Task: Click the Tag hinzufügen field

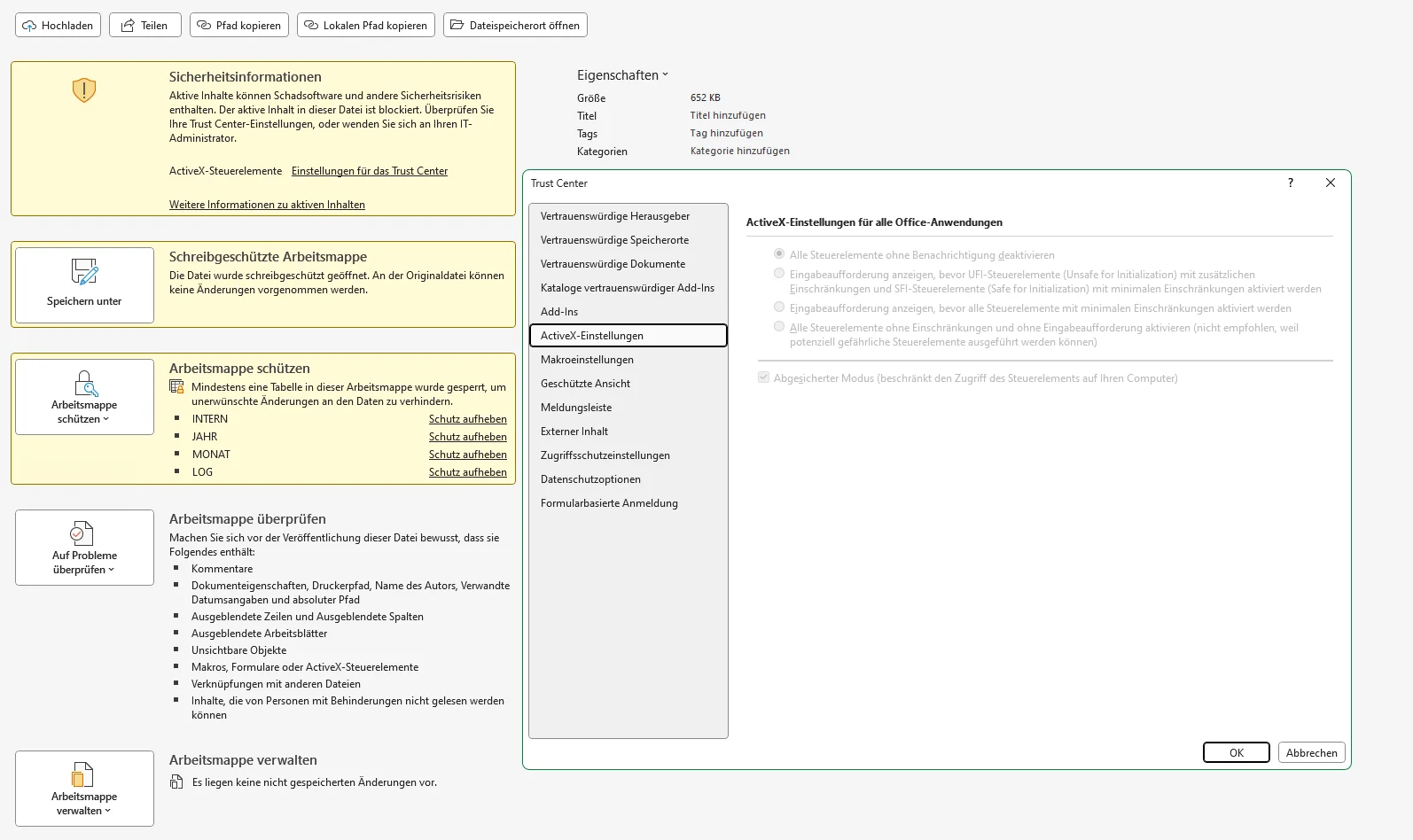Action: click(x=727, y=133)
